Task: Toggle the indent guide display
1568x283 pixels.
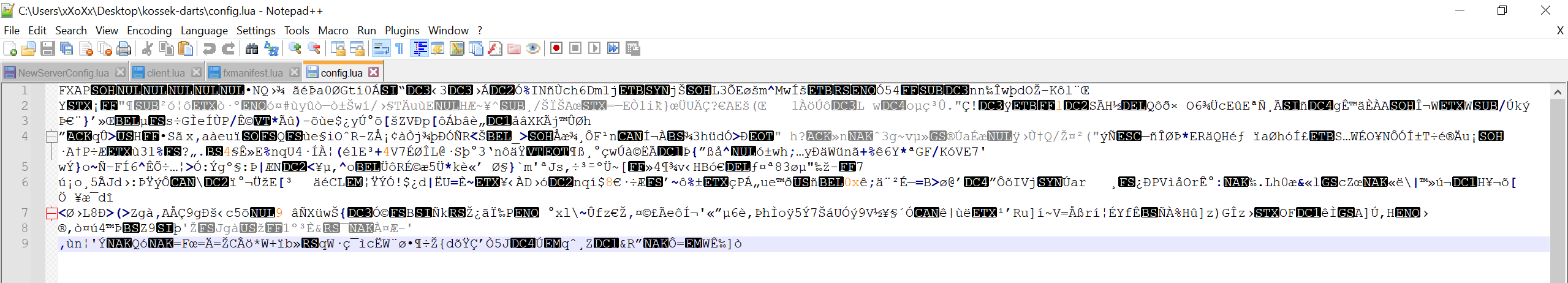Action: click(420, 48)
